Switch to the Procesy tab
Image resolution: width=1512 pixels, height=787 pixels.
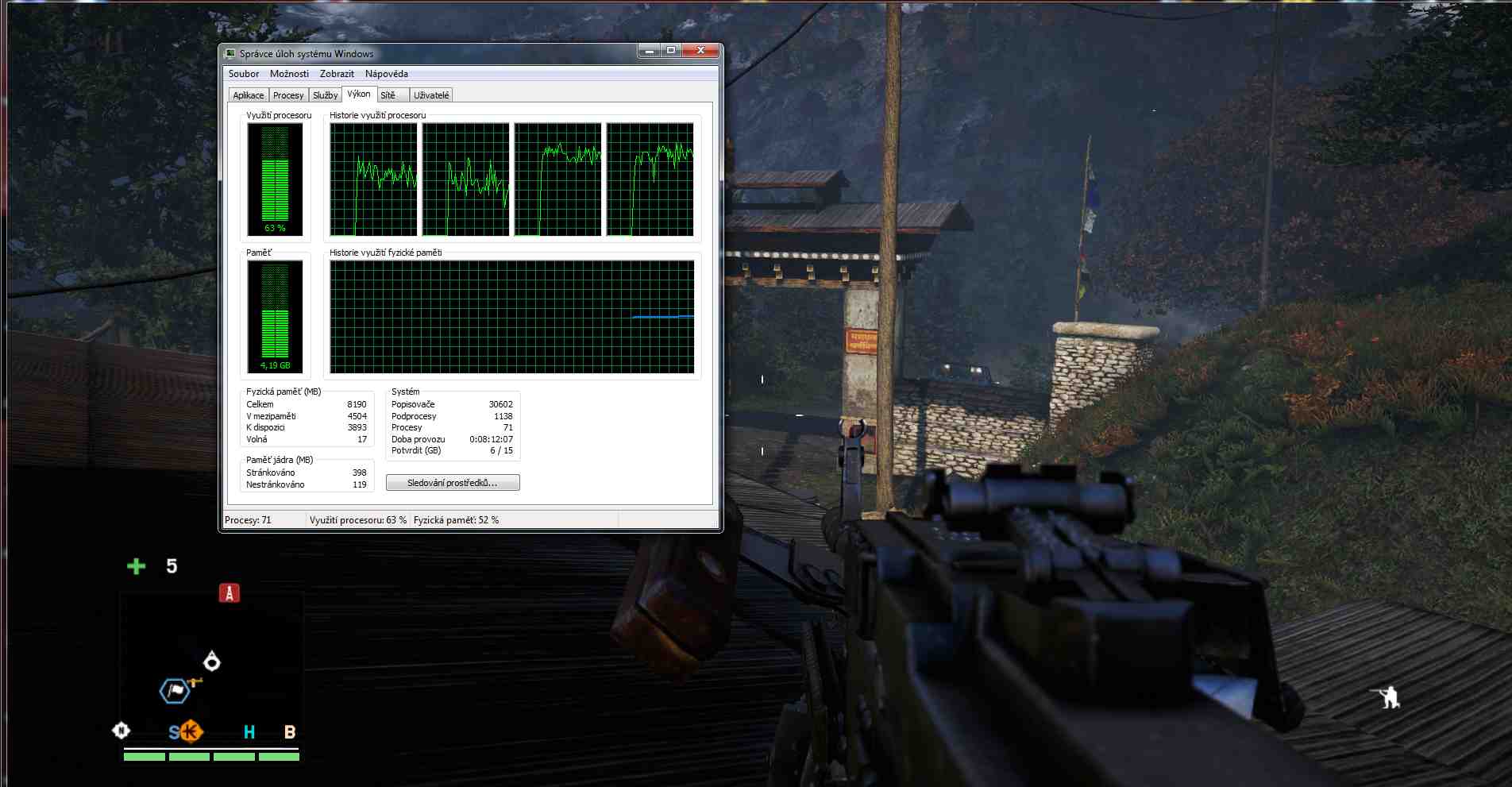click(x=288, y=95)
